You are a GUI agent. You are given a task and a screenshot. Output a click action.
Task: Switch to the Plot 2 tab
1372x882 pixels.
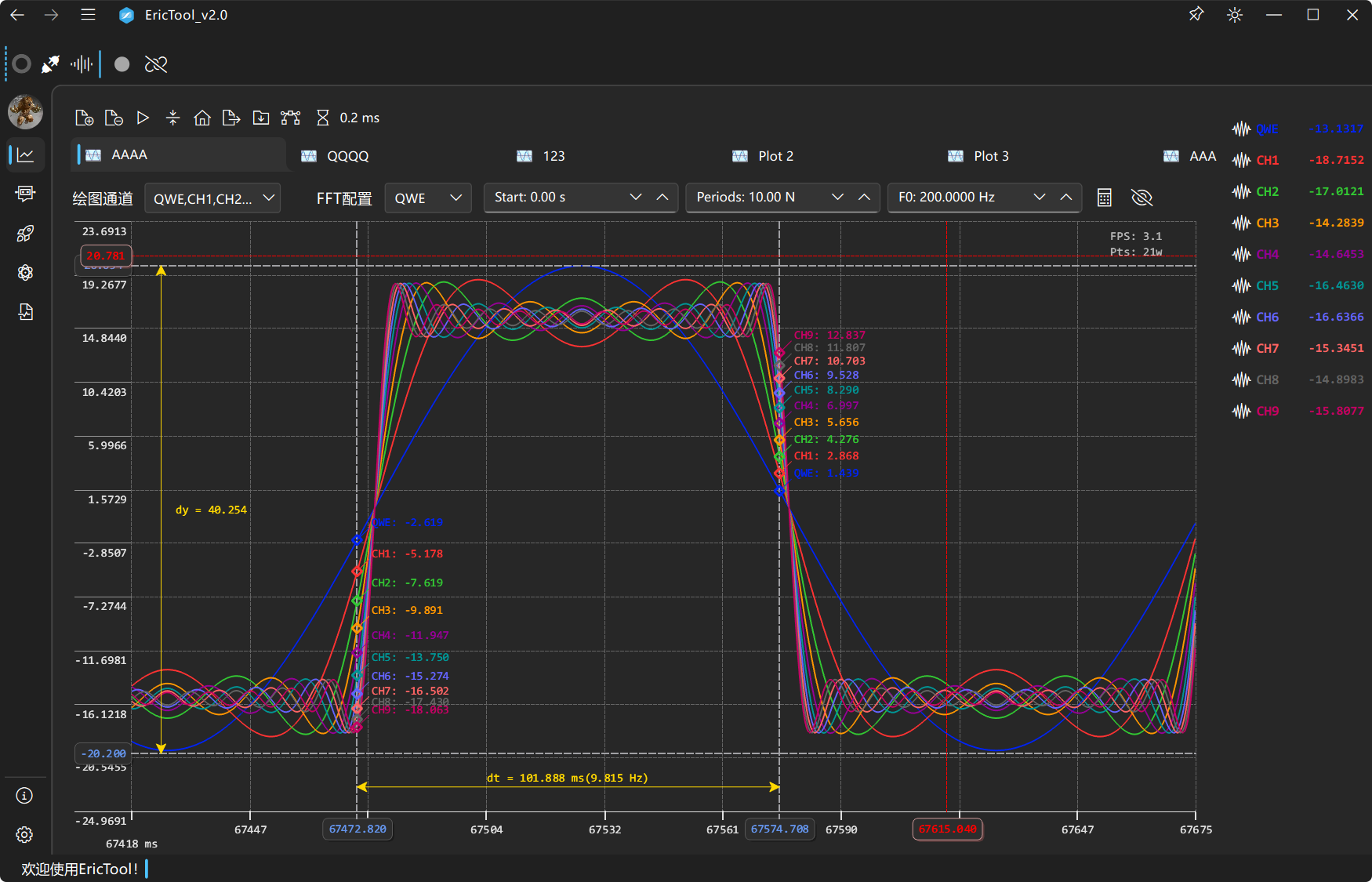(775, 156)
